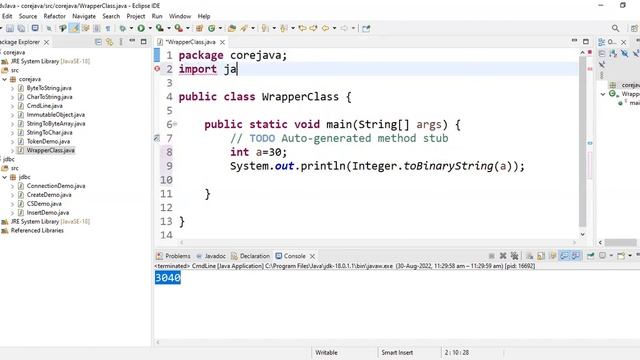Screen dimensions: 640x360
Task: Minimize the editor area
Action: (x=574, y=41)
